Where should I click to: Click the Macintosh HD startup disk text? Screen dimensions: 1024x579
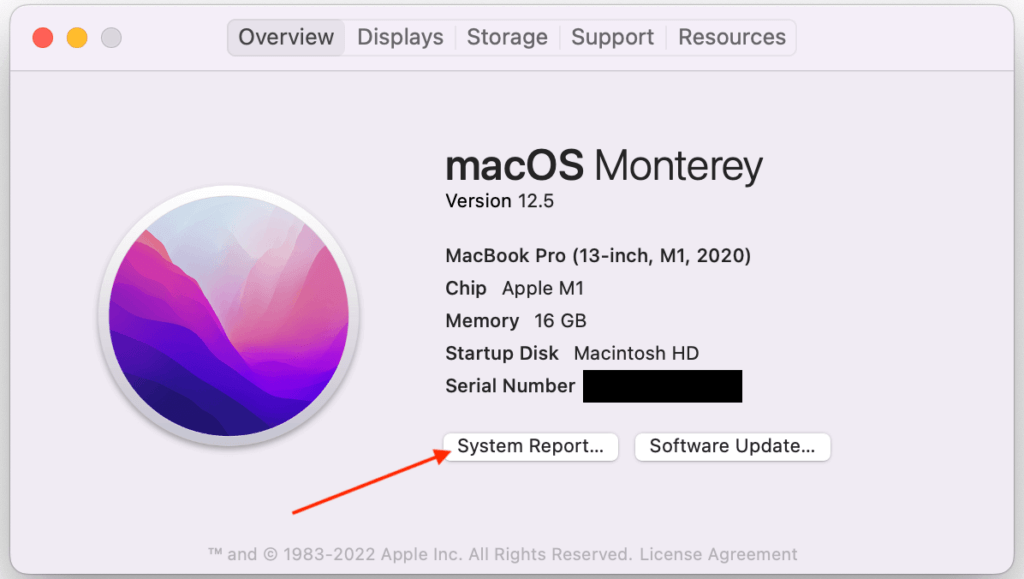[x=636, y=353]
